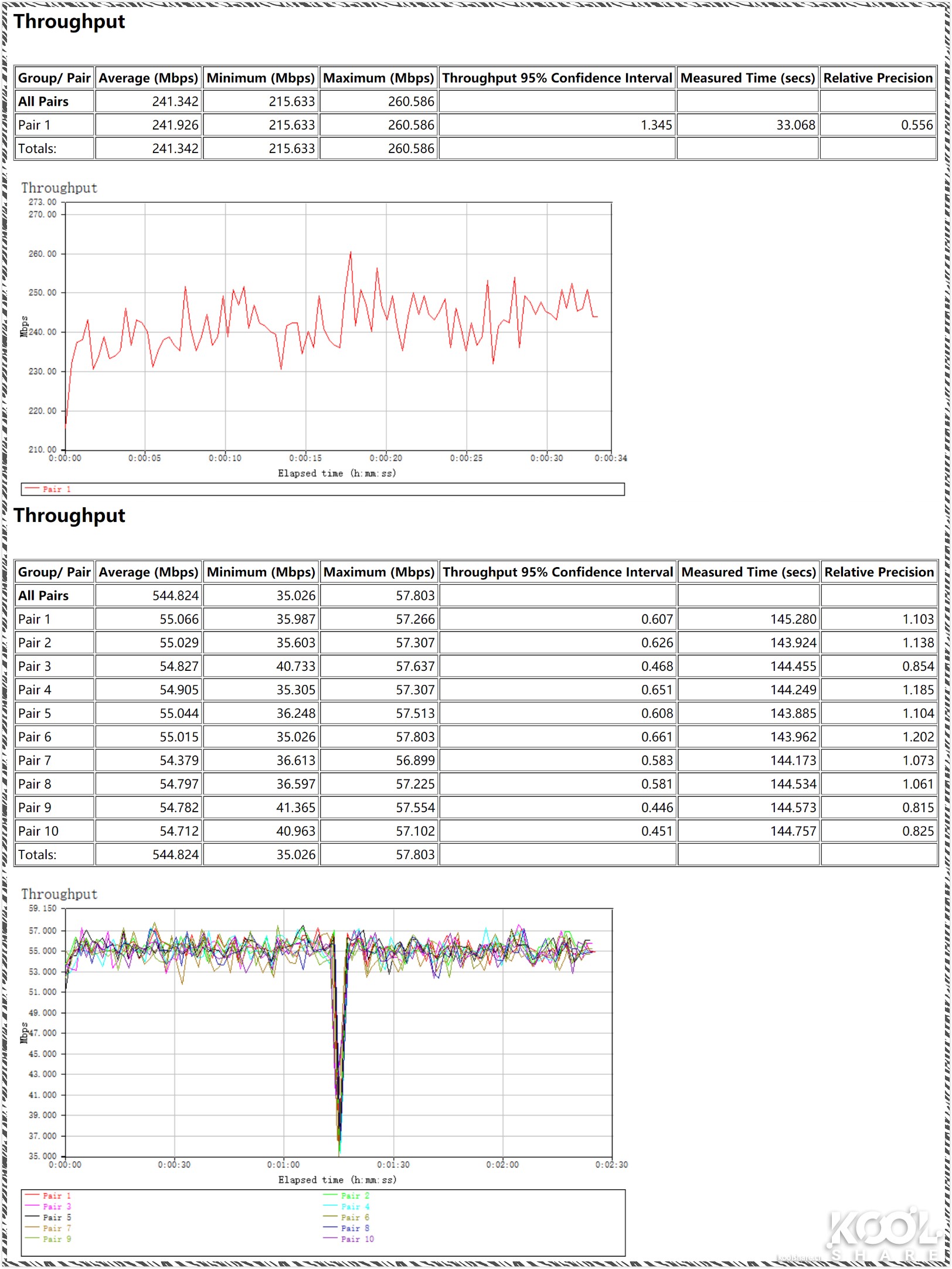
Task: Select the Pair 7 average value 54.379
Action: click(x=179, y=760)
